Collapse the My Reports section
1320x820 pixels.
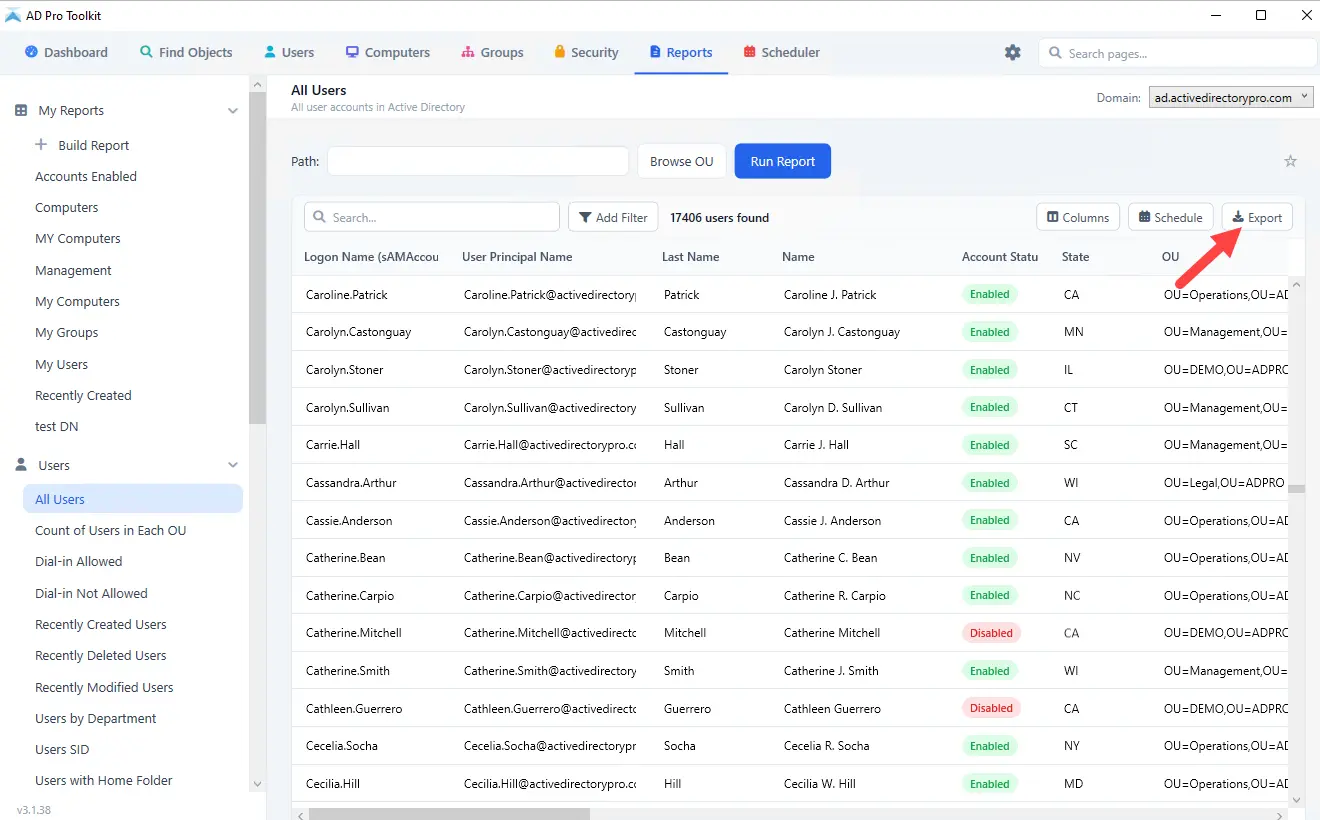233,111
